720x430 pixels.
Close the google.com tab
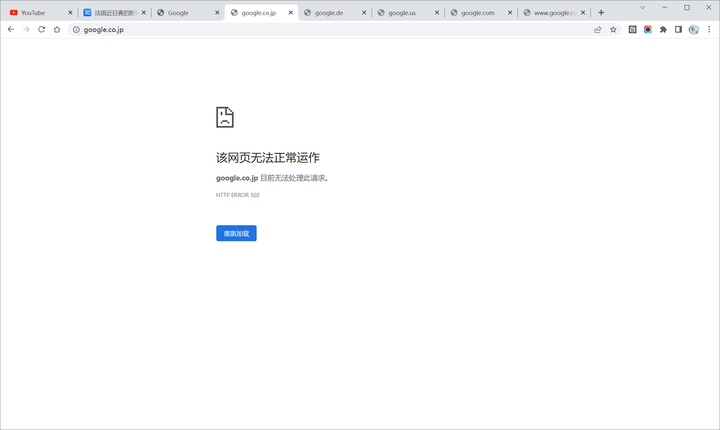(x=510, y=13)
